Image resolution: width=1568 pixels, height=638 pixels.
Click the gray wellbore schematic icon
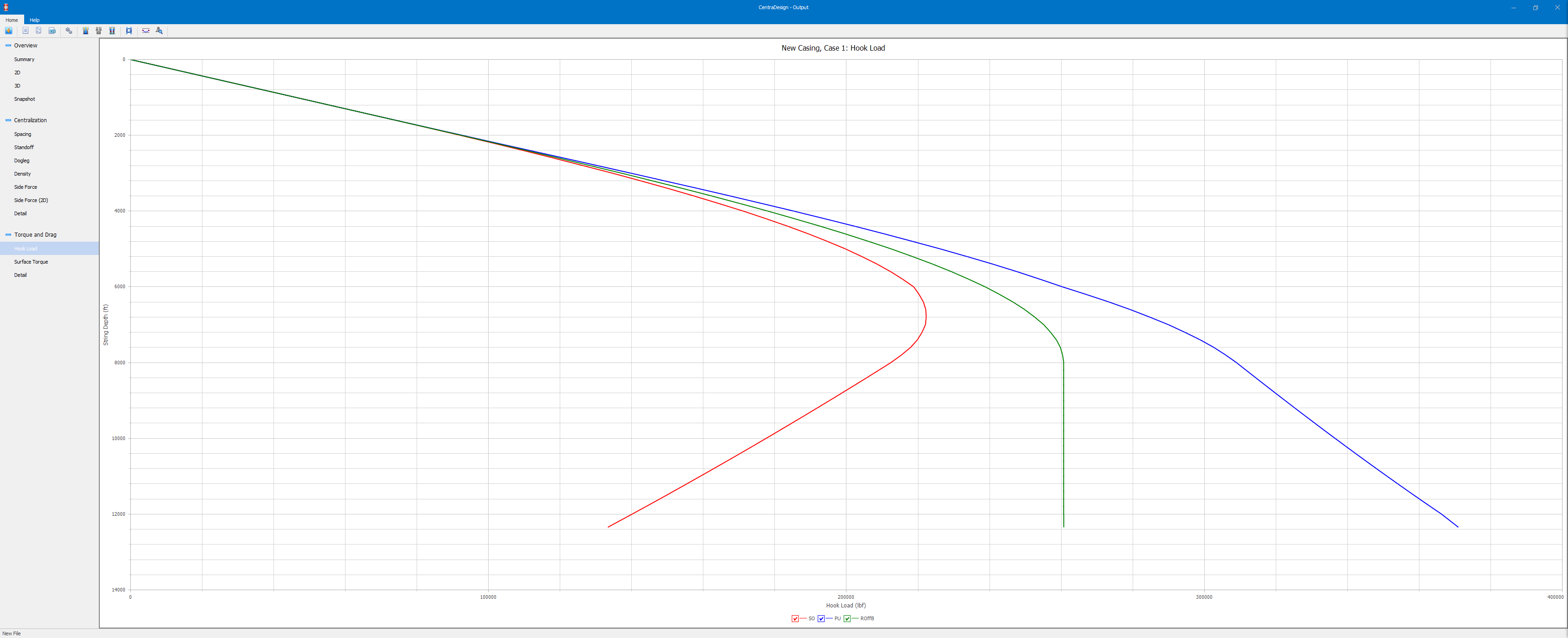98,31
